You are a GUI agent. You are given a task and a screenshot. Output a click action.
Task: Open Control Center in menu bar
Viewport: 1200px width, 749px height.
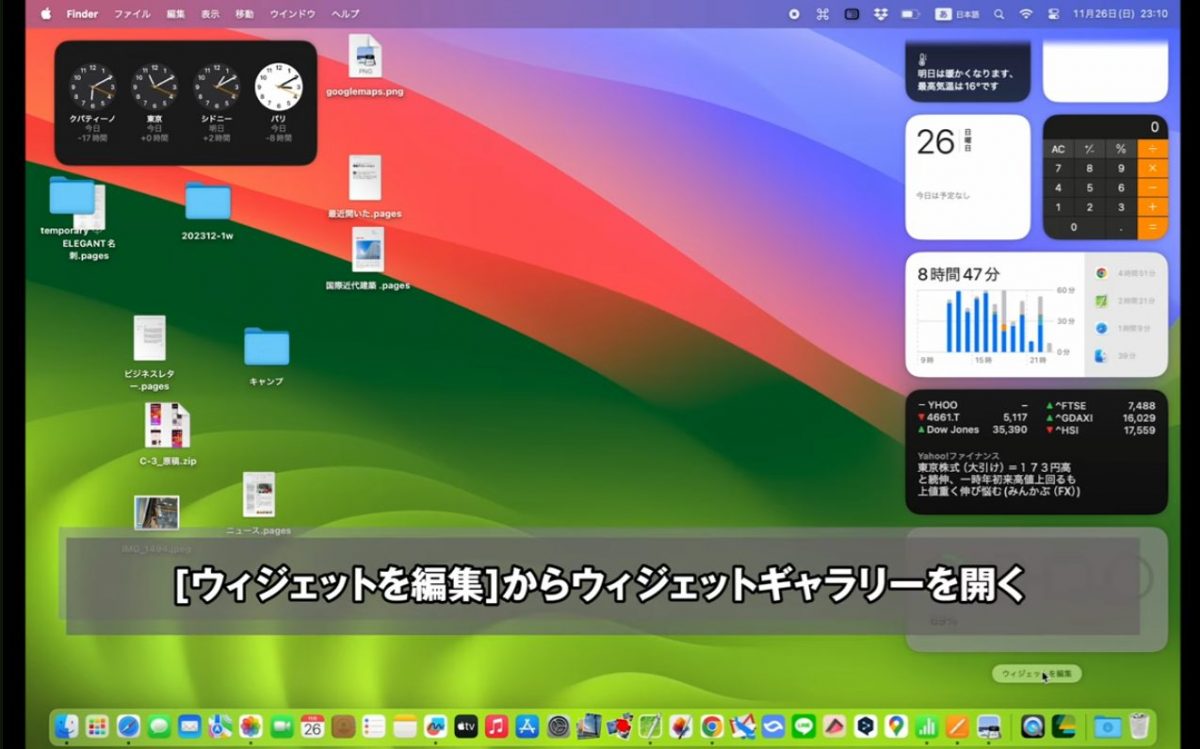(1052, 14)
